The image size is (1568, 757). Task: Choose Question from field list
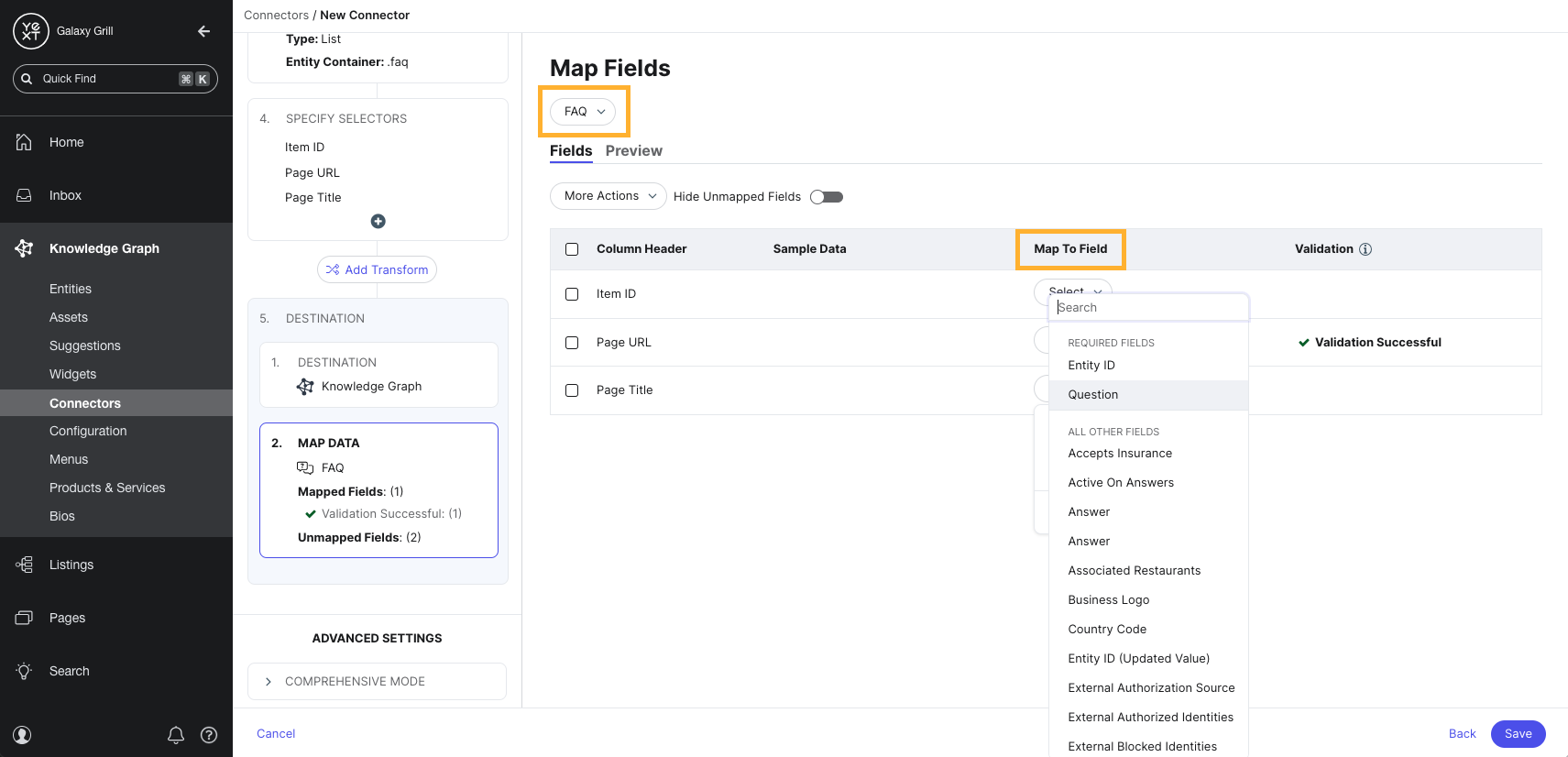coord(1148,395)
